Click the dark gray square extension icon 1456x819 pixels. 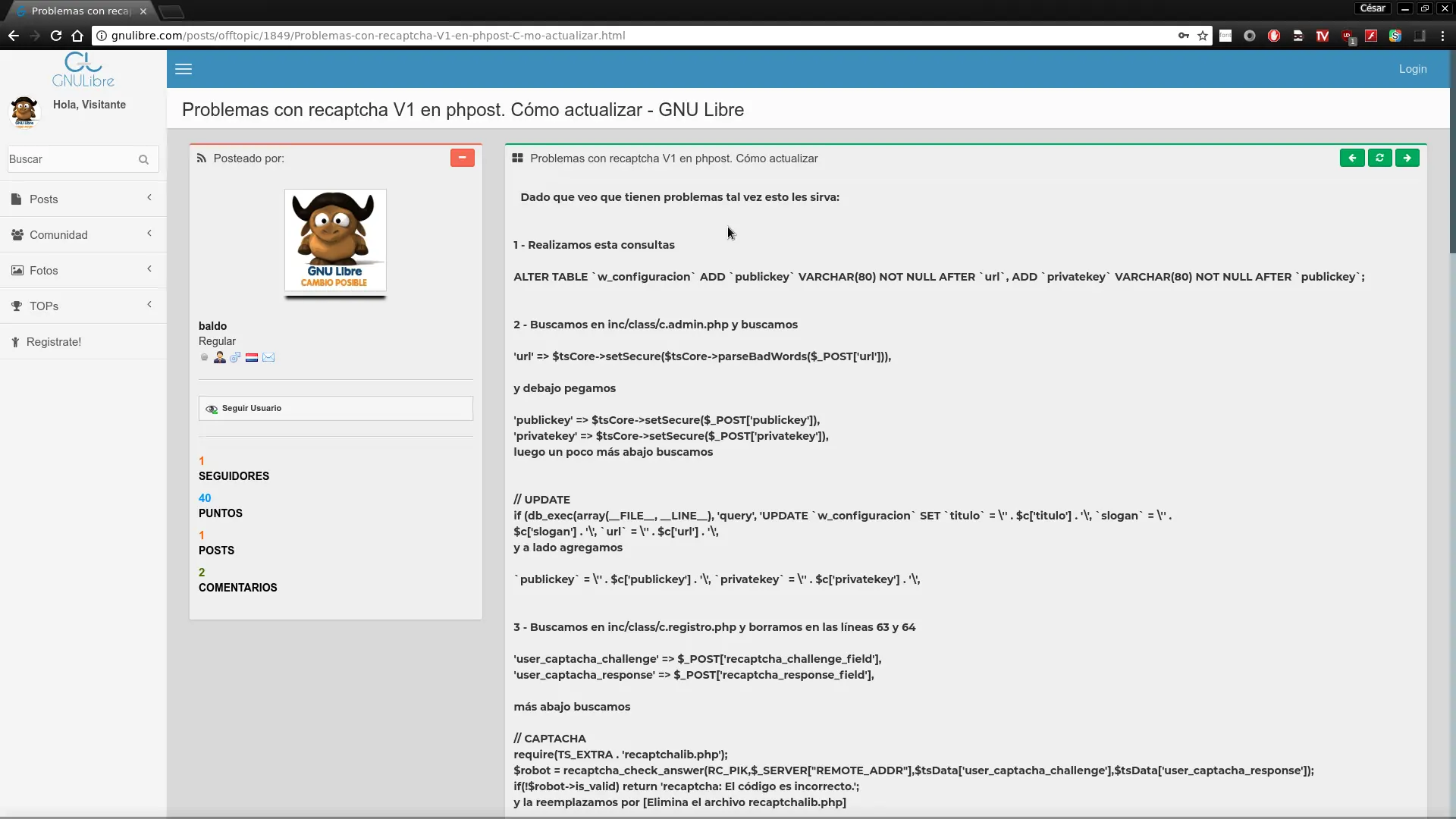tap(1420, 36)
